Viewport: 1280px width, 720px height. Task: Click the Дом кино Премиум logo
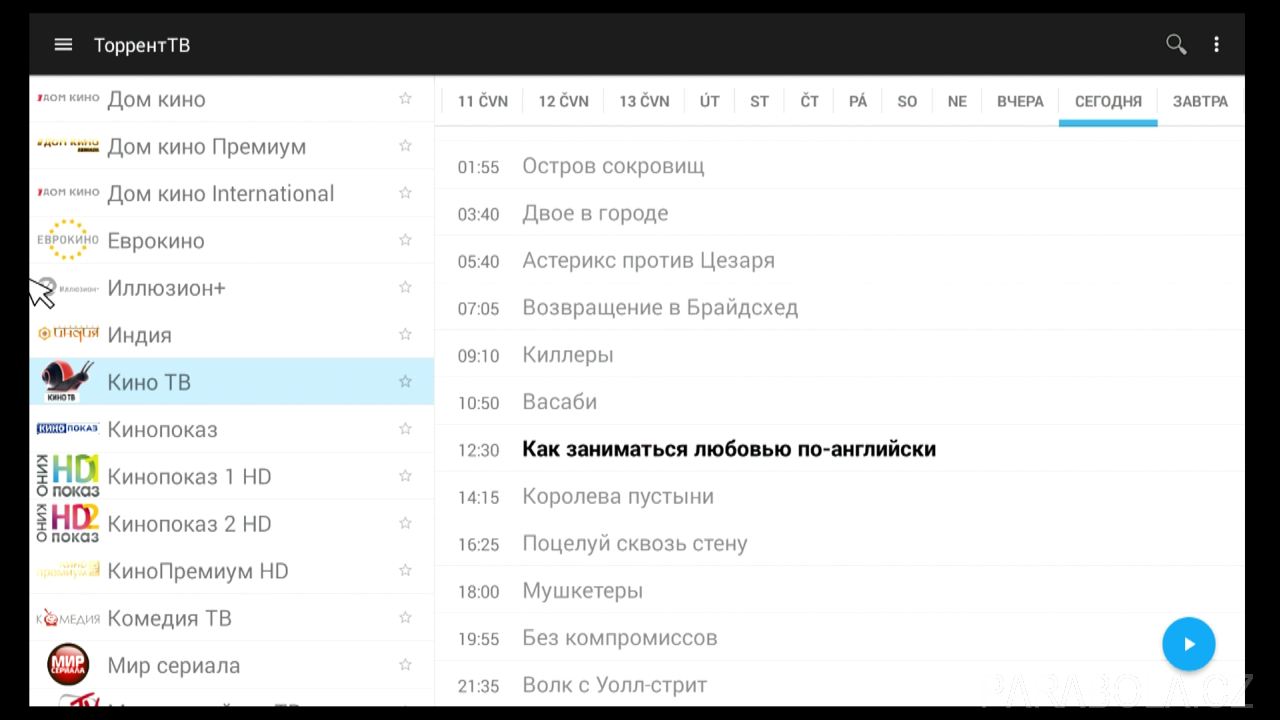click(68, 145)
